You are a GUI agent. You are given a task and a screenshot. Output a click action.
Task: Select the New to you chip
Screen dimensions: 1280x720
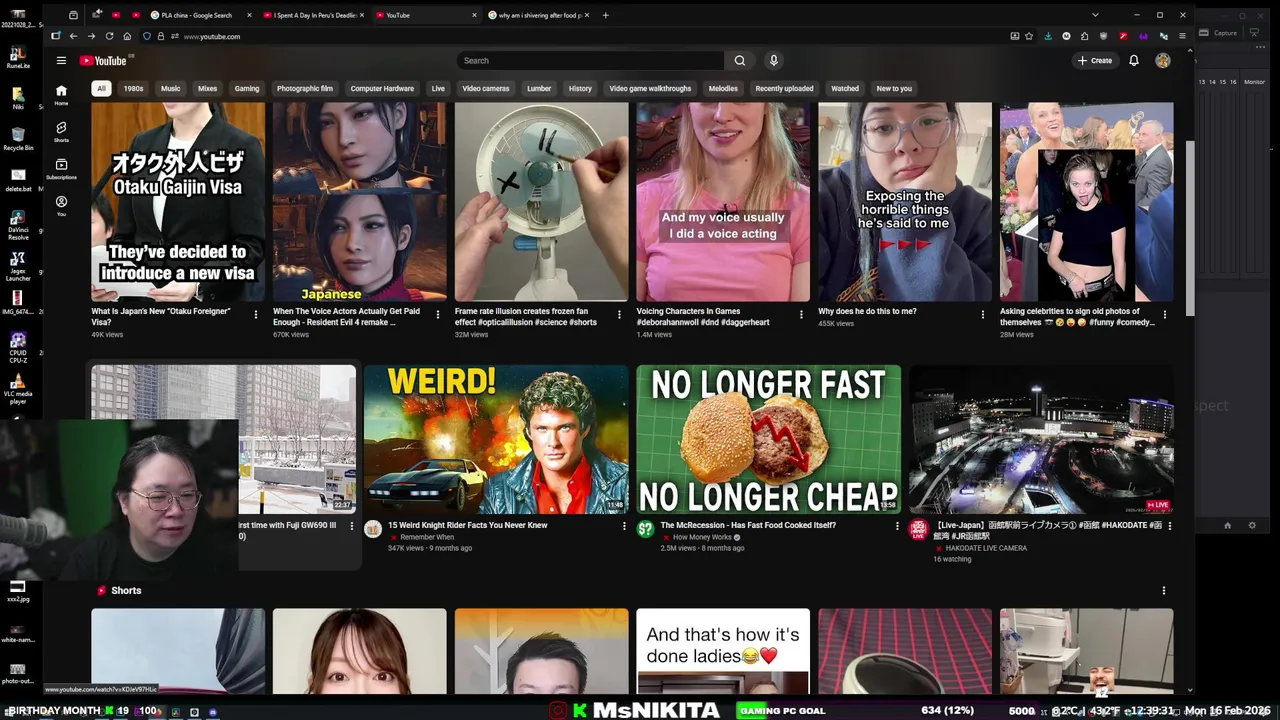tap(894, 88)
